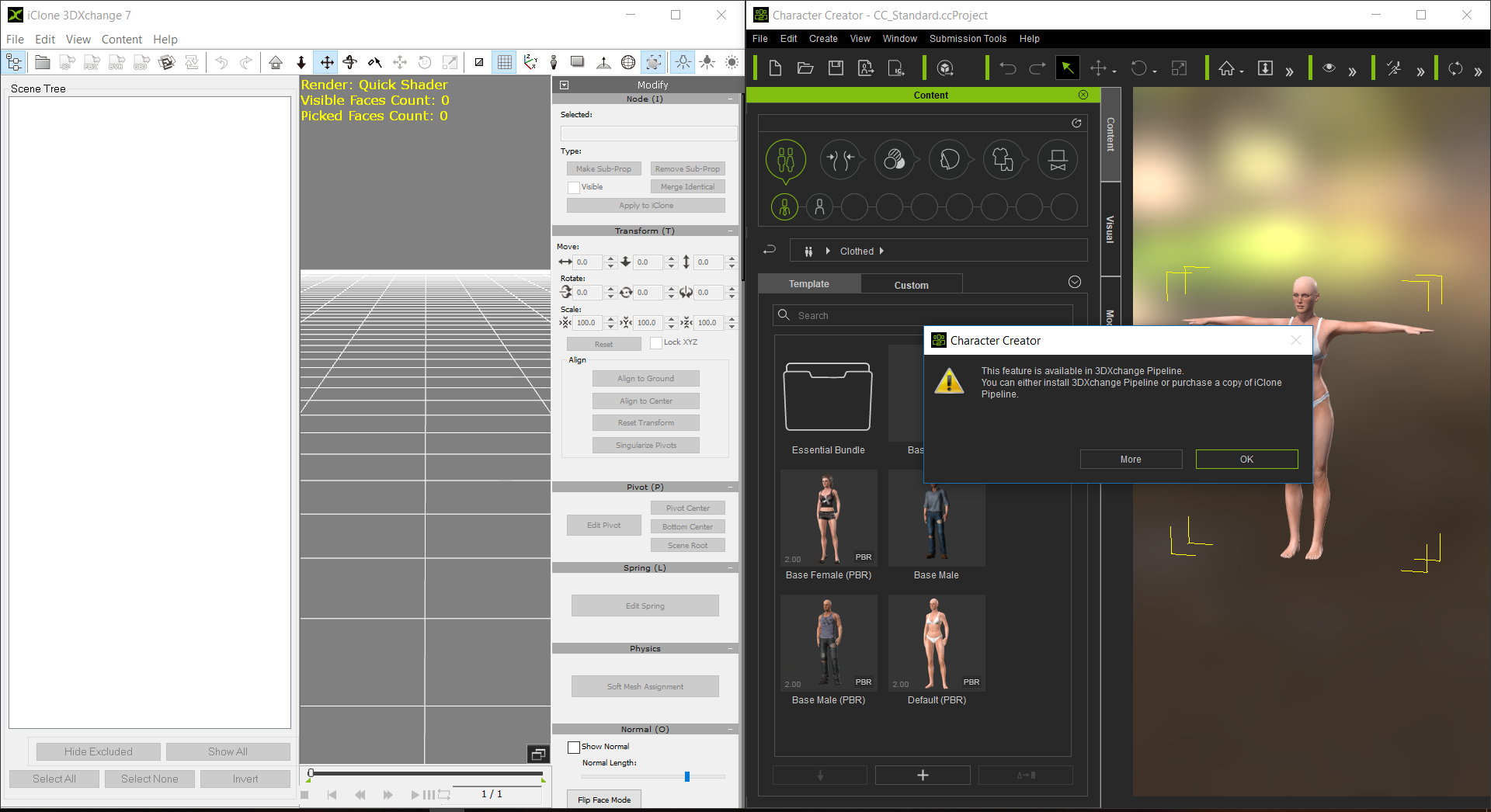
Task: Click the Invert button under Scene Tree
Action: tap(245, 779)
